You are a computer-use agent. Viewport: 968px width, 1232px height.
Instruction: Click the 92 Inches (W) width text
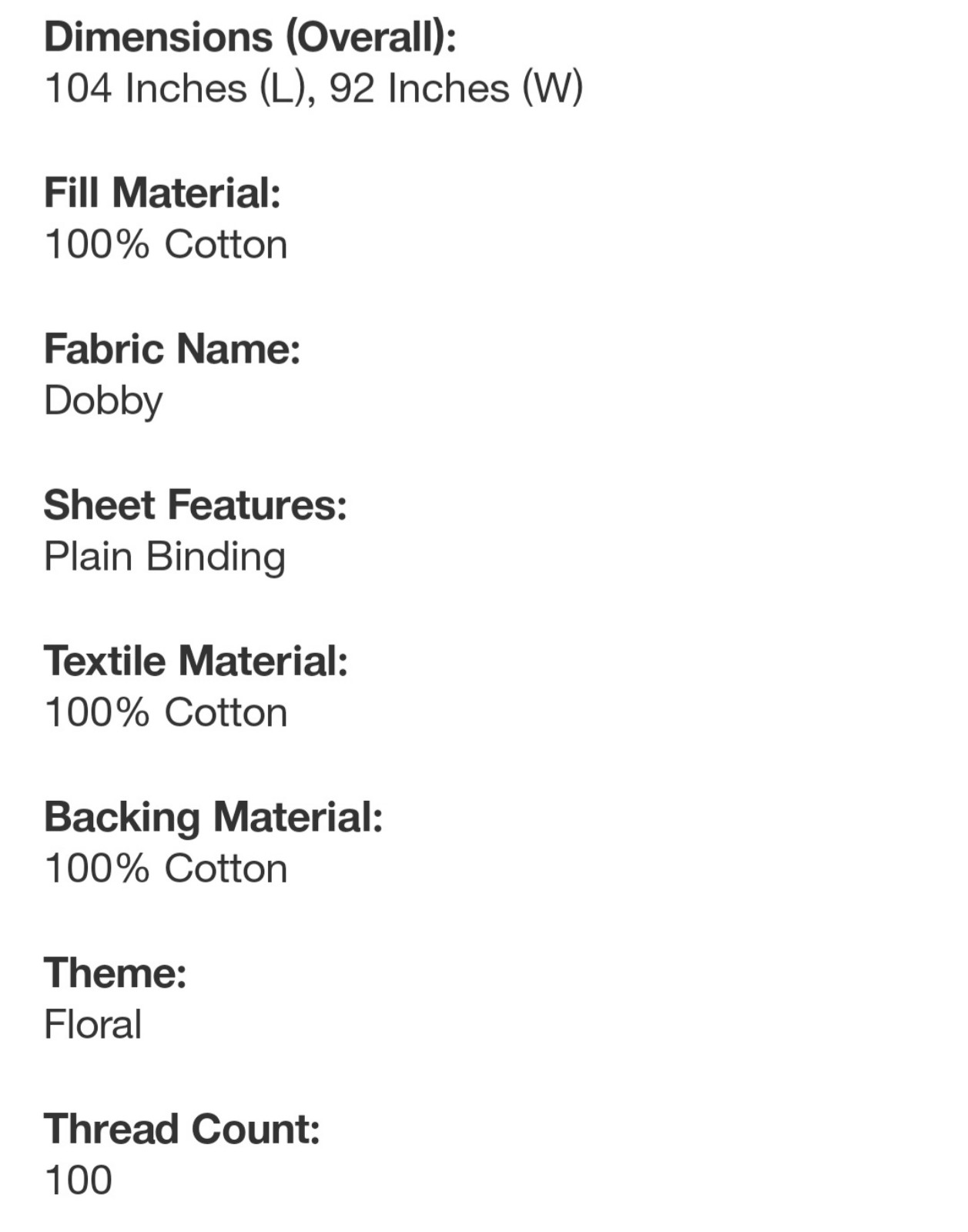(x=457, y=89)
